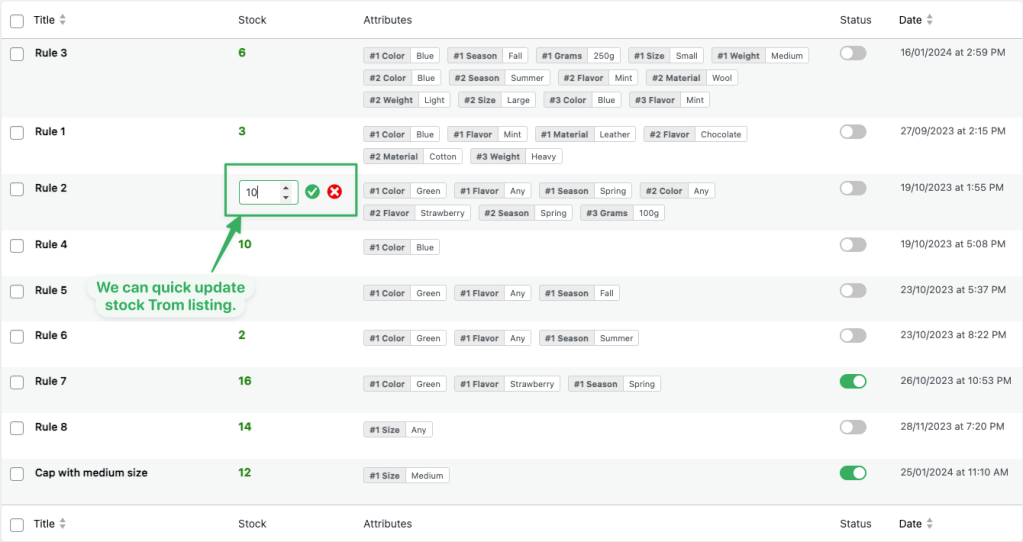This screenshot has height=542, width=1023.
Task: Select the Cap with medium size checkbox
Action: coord(17,474)
